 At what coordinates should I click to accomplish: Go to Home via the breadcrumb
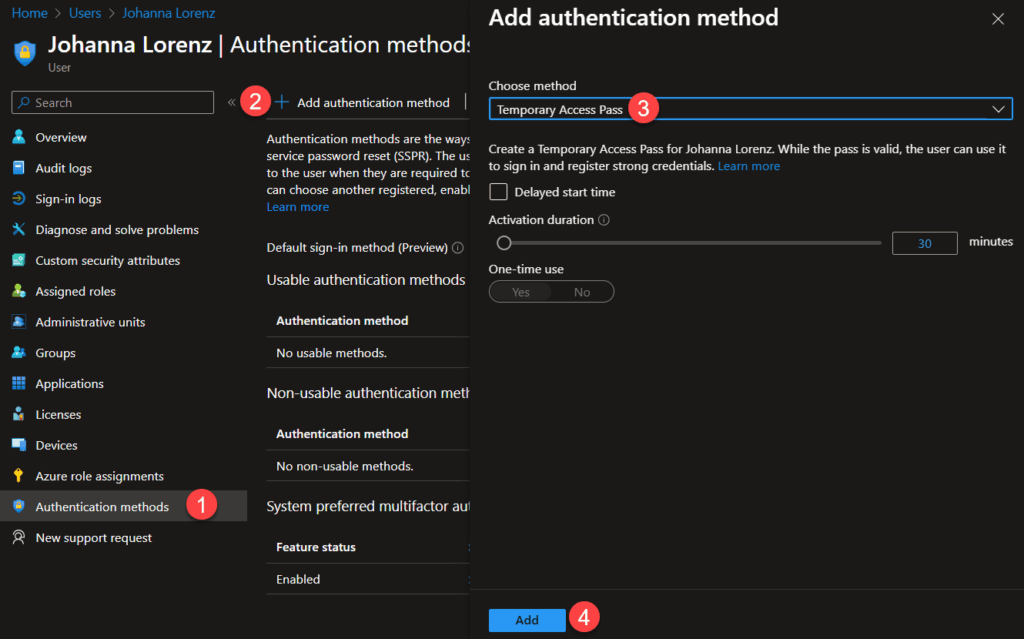(x=29, y=13)
